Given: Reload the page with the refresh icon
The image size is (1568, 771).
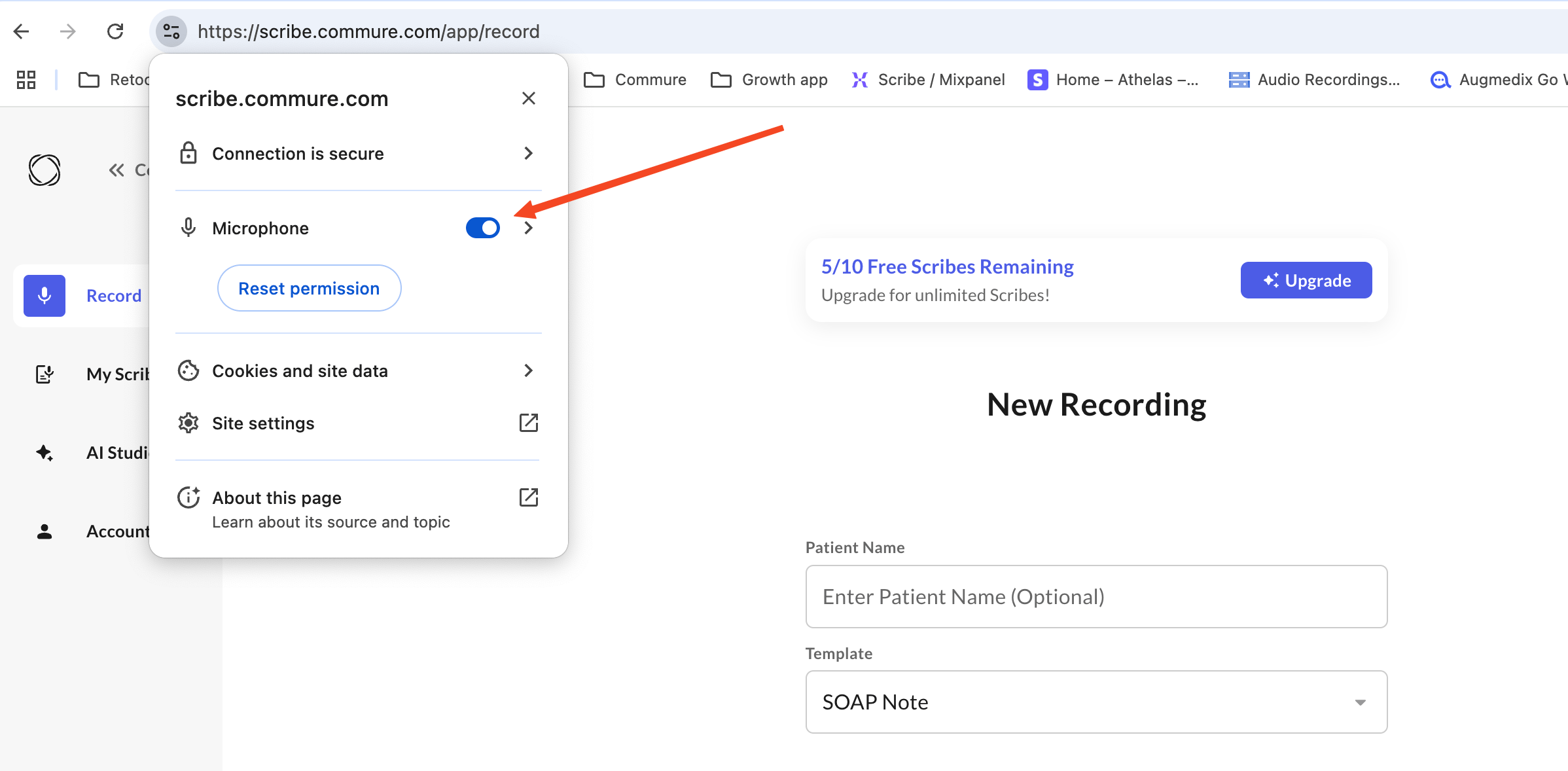Looking at the screenshot, I should coord(115,31).
